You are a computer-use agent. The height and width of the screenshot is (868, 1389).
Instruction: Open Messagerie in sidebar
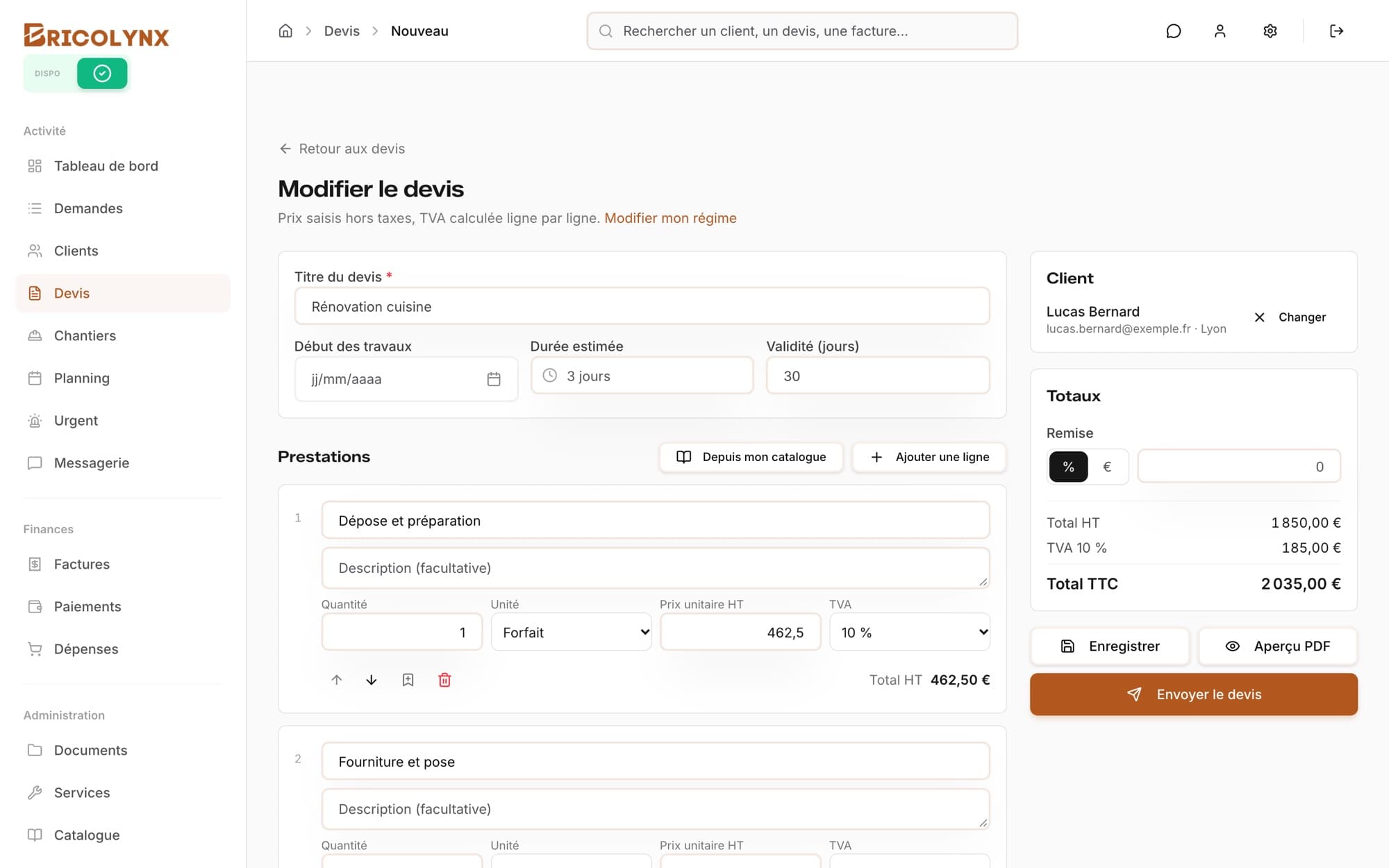123,462
